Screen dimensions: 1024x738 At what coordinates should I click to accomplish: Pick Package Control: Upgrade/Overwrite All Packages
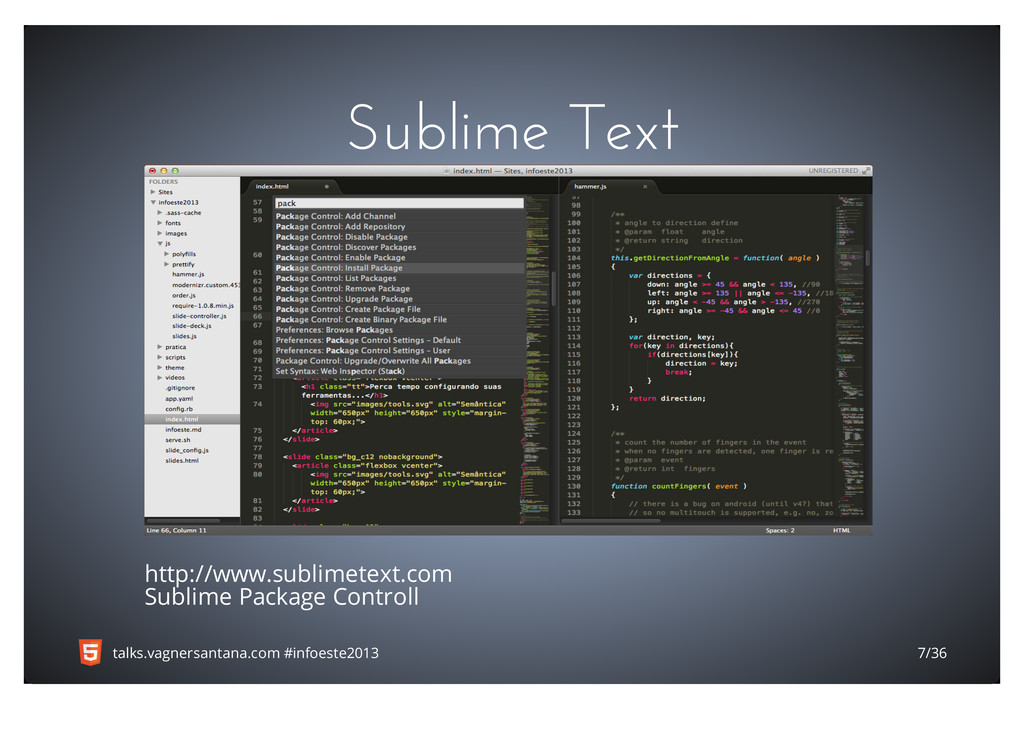coord(399,361)
